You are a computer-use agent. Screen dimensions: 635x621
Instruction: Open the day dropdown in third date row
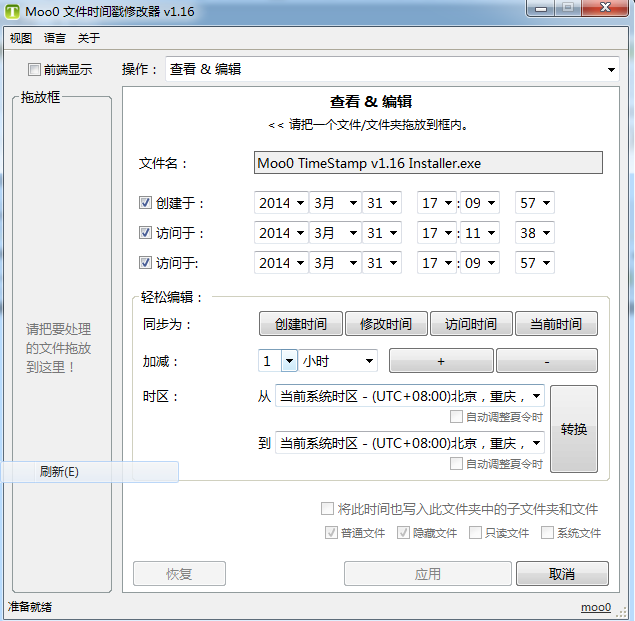point(382,262)
